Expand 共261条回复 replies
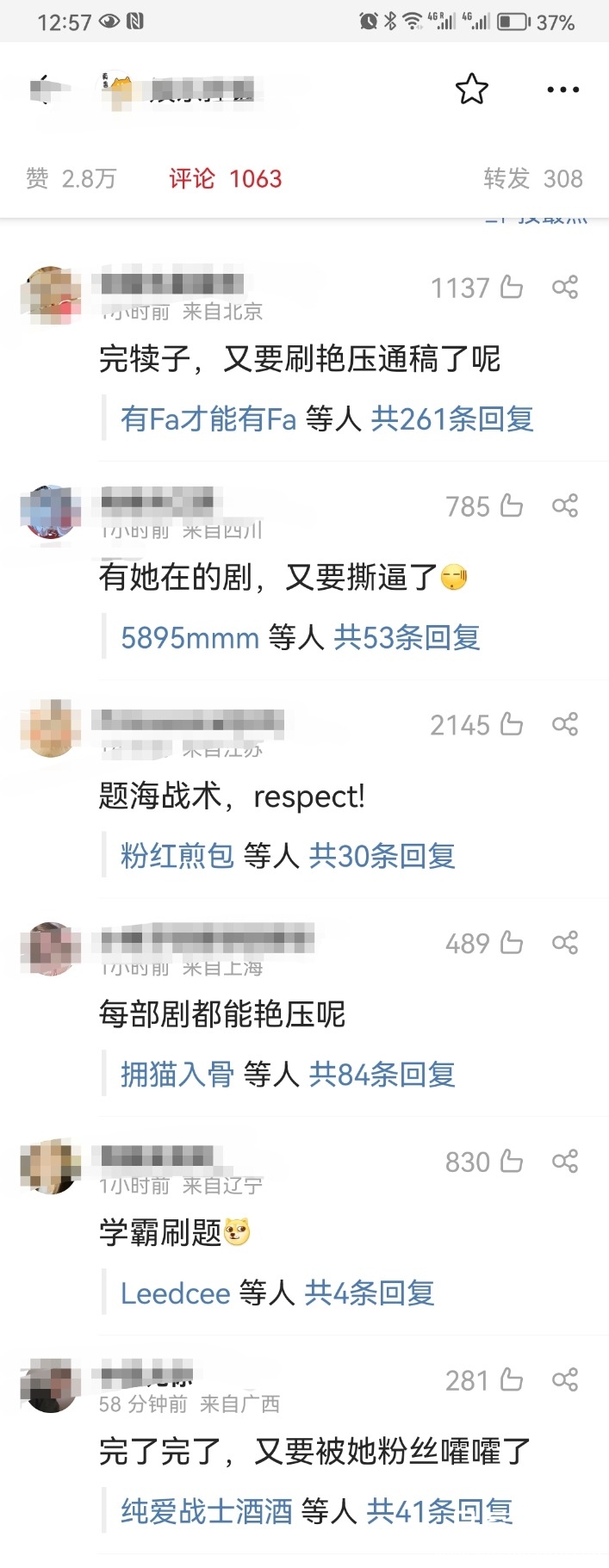The image size is (609, 1568). point(452,418)
